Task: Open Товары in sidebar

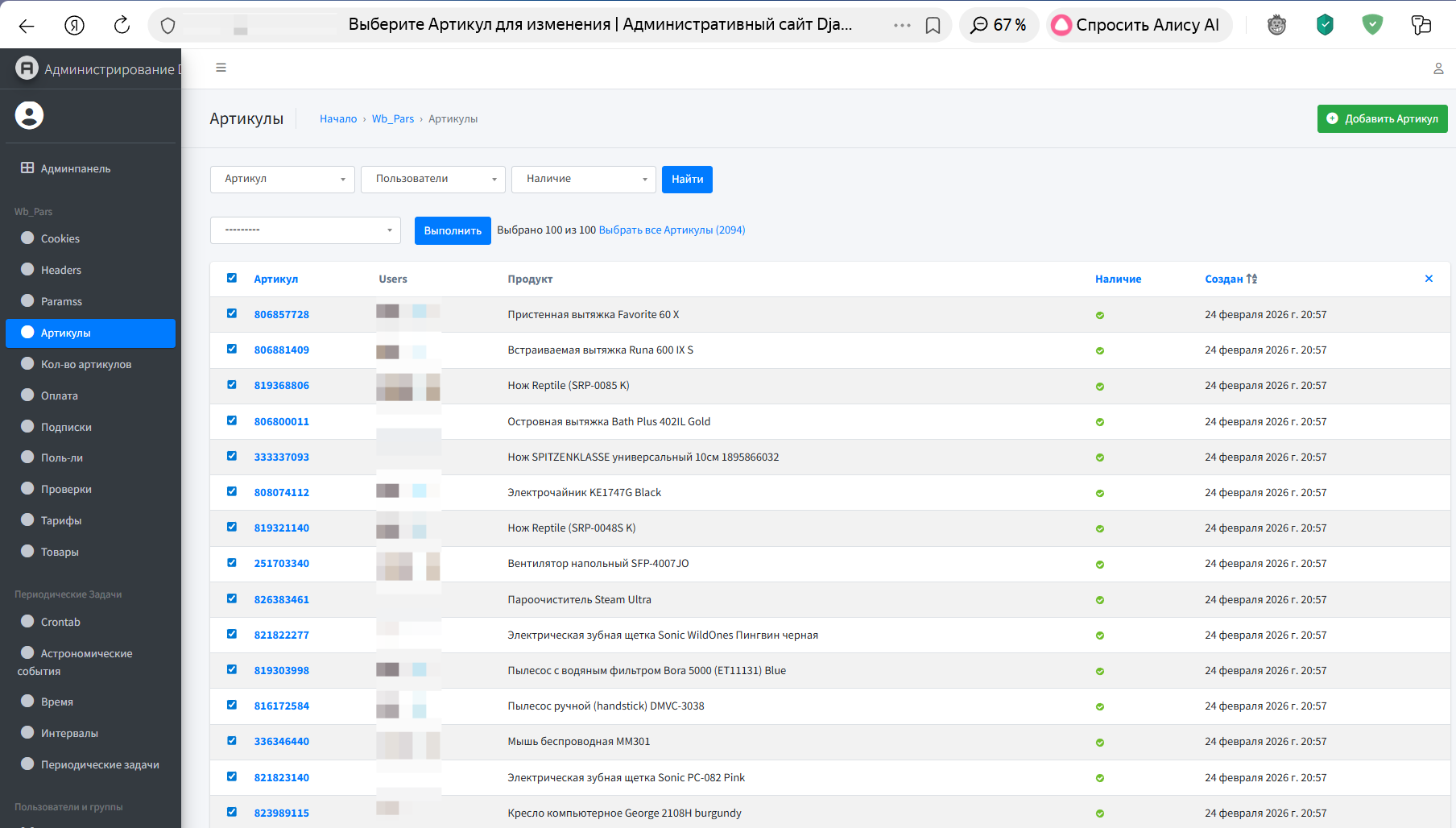Action: tap(90, 552)
